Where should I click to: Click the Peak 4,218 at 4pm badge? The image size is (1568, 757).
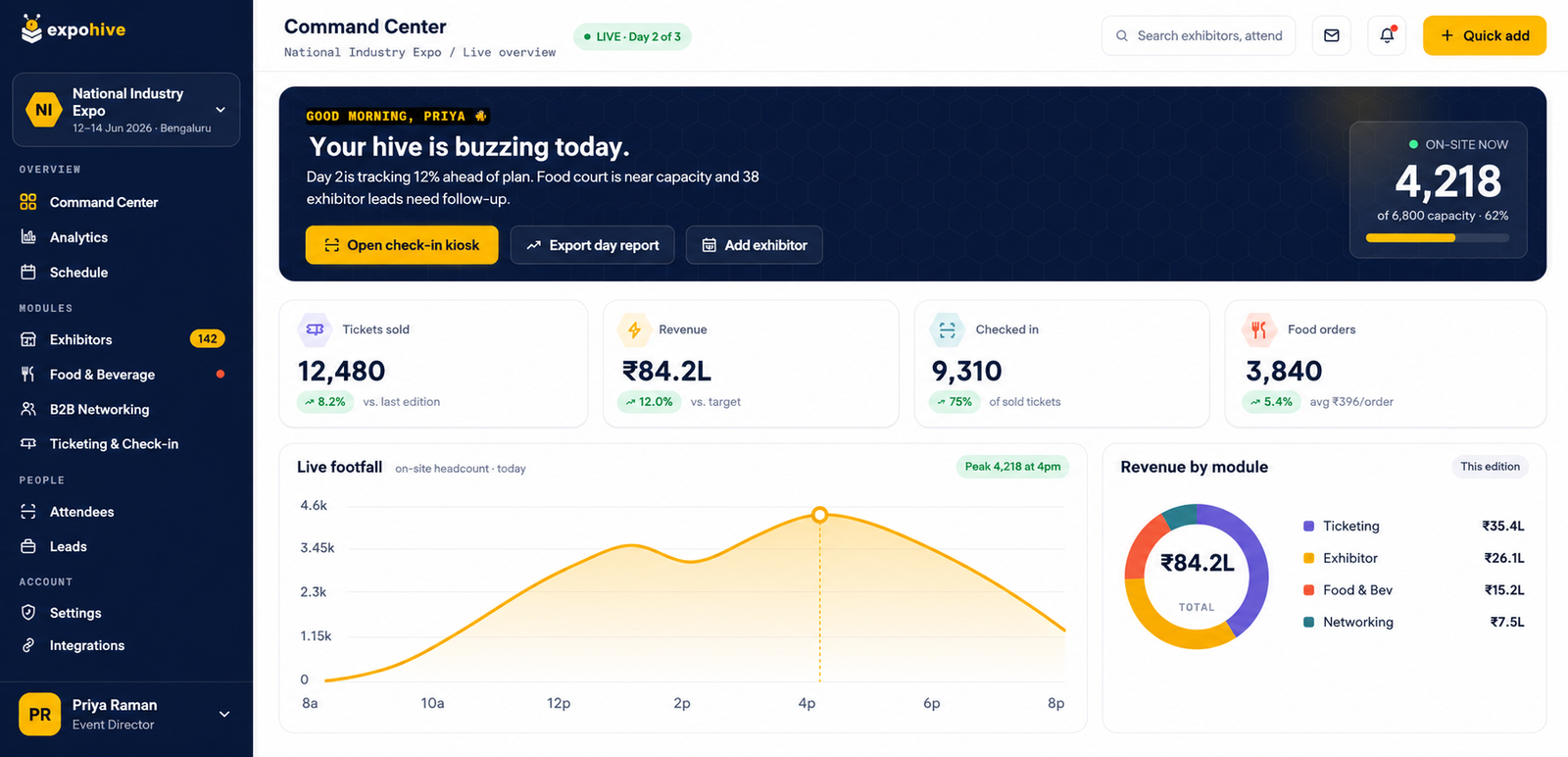pos(1012,467)
